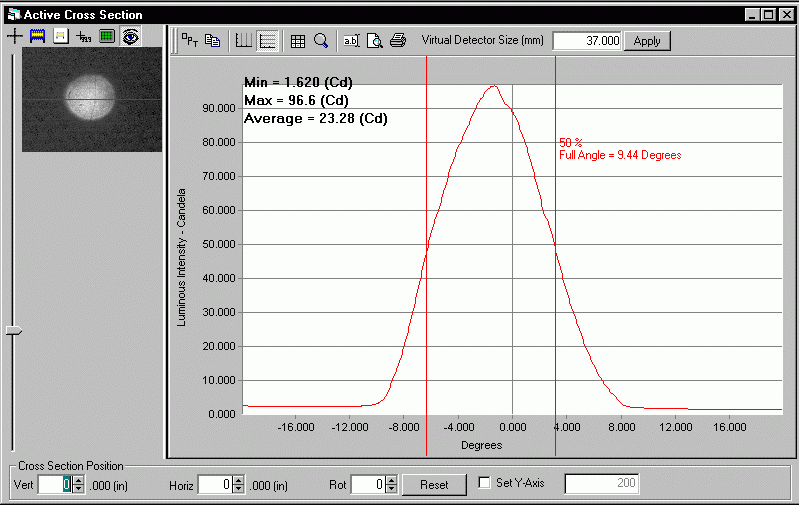The height and width of the screenshot is (505, 799).
Task: Open print preview icon
Action: point(375,41)
